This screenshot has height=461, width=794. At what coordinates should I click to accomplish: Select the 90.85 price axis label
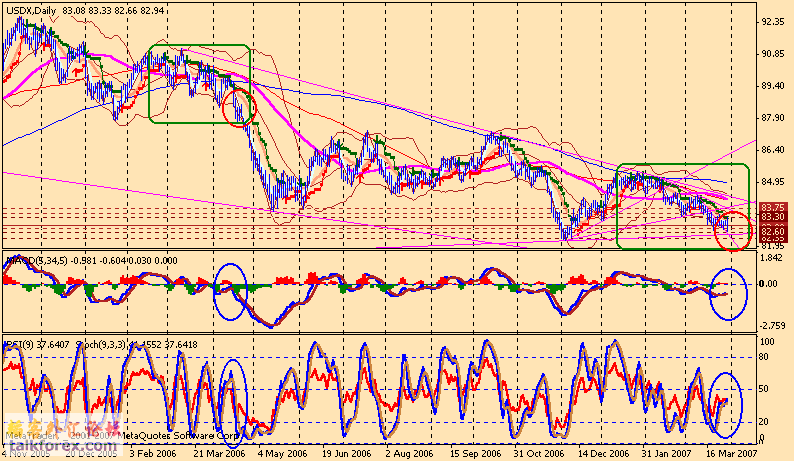tap(773, 54)
